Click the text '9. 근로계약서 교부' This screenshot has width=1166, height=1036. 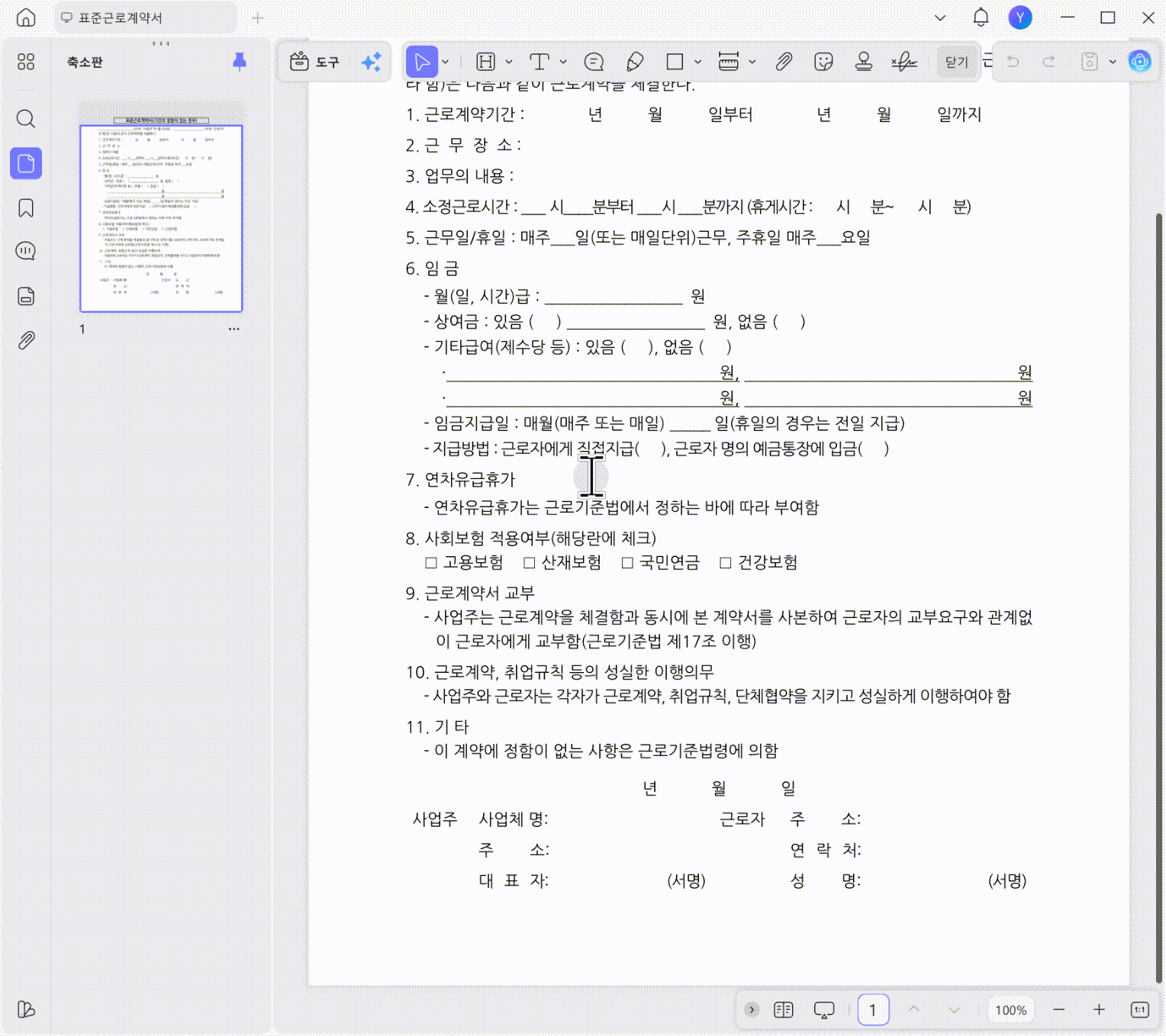[x=470, y=594]
